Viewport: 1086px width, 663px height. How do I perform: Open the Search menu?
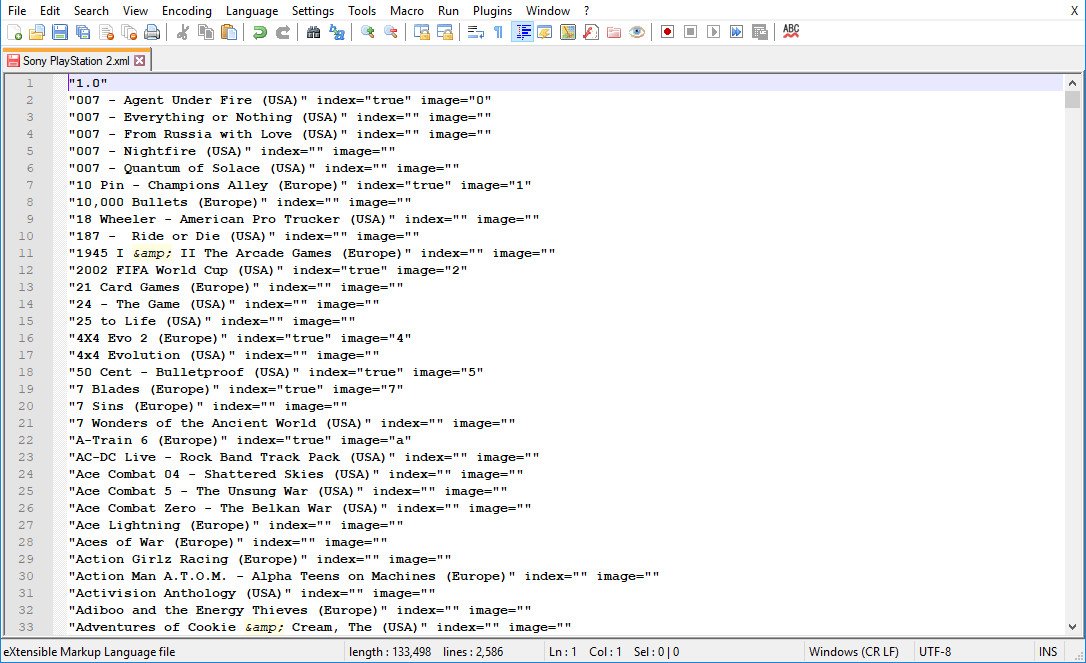(91, 10)
